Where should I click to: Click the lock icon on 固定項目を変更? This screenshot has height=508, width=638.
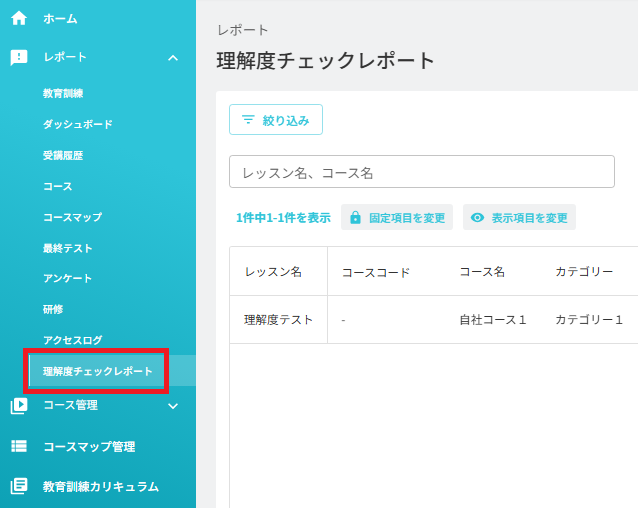pos(355,218)
